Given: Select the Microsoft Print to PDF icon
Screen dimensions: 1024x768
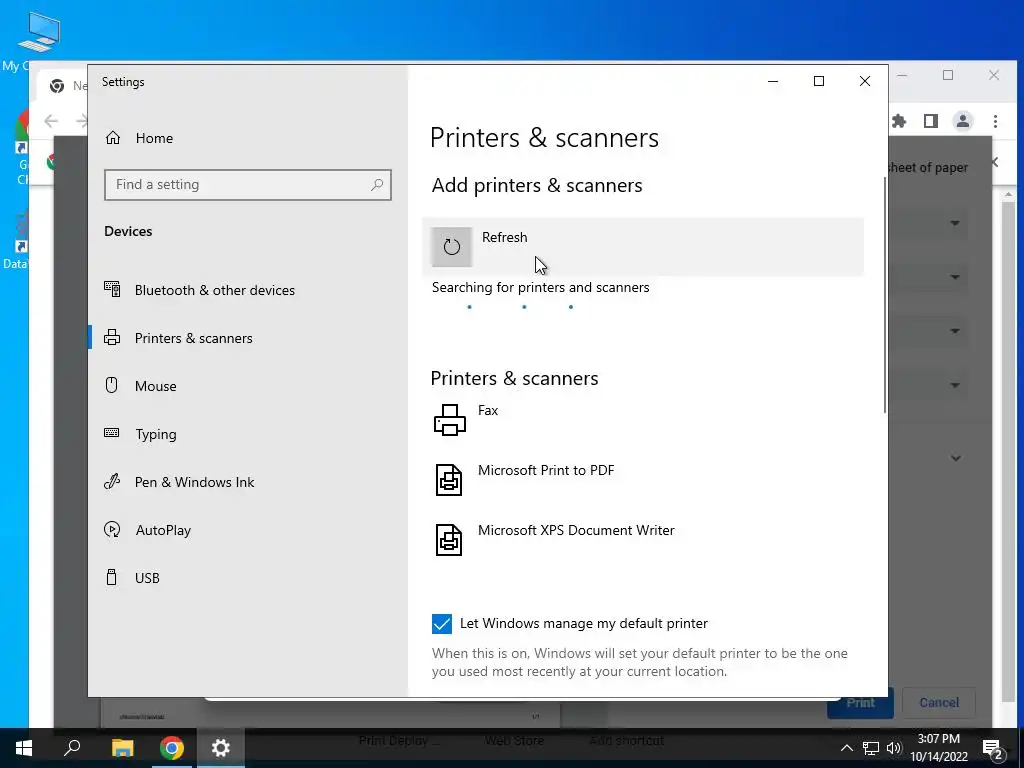Looking at the screenshot, I should 449,480.
